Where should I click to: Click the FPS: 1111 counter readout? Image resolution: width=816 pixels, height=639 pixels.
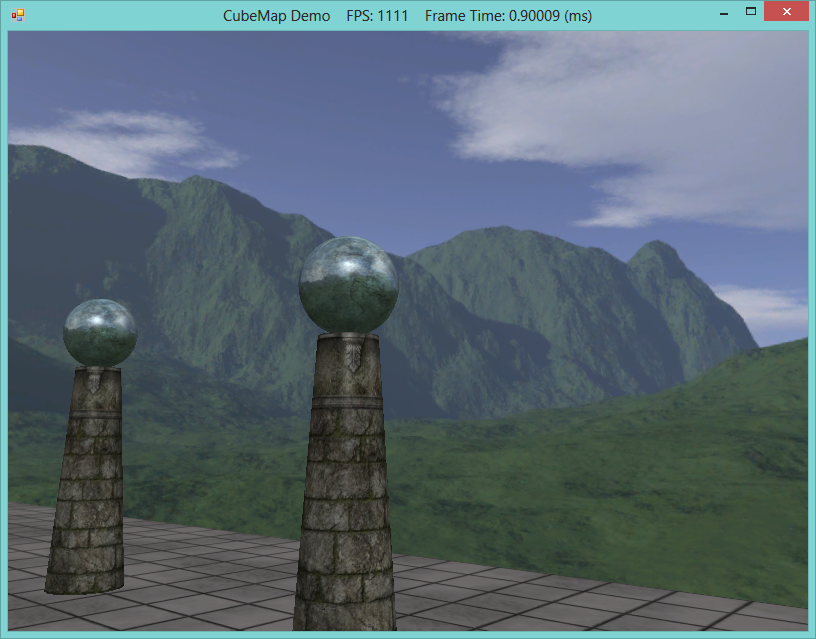[375, 15]
